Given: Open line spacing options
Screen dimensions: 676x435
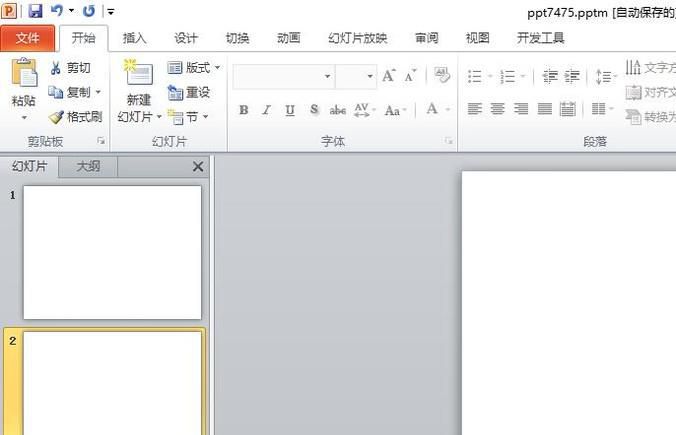Looking at the screenshot, I should [x=606, y=77].
